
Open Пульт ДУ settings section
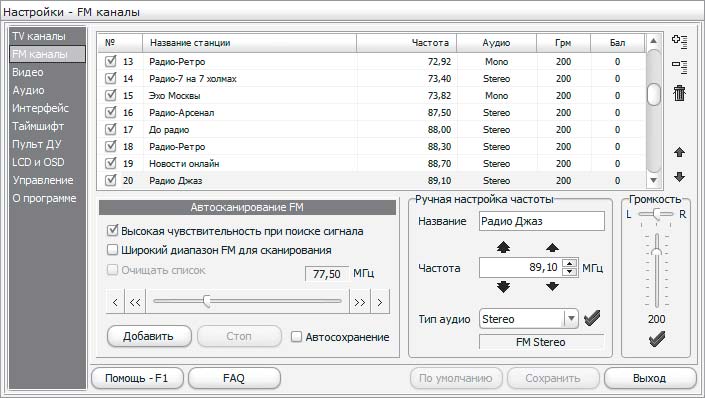point(37,144)
